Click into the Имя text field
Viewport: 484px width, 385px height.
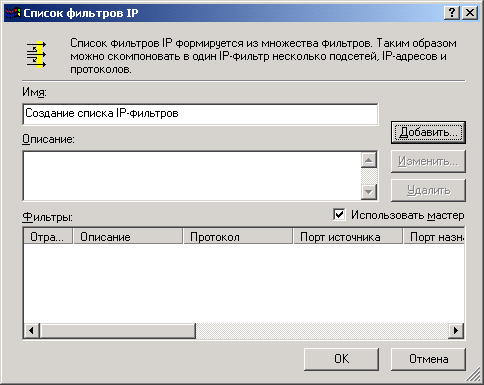pos(200,114)
